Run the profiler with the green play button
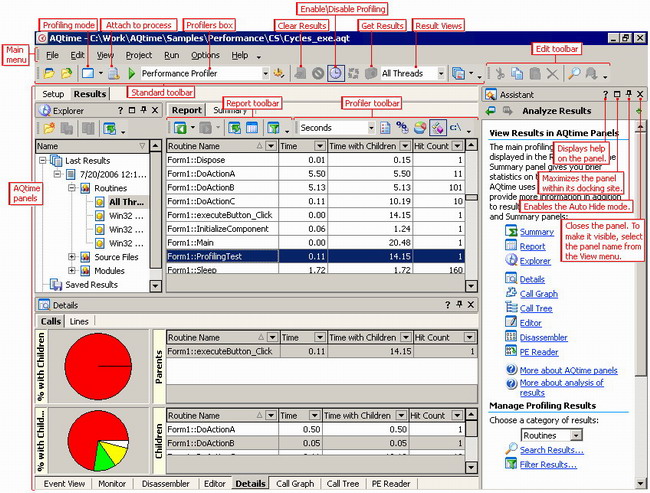This screenshot has height=493, width=650. (x=131, y=73)
